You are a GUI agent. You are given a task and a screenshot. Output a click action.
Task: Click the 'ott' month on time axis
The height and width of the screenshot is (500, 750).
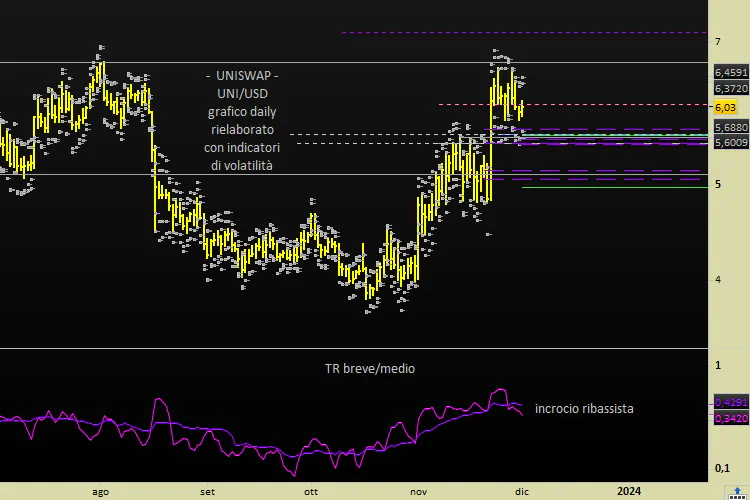(311, 491)
